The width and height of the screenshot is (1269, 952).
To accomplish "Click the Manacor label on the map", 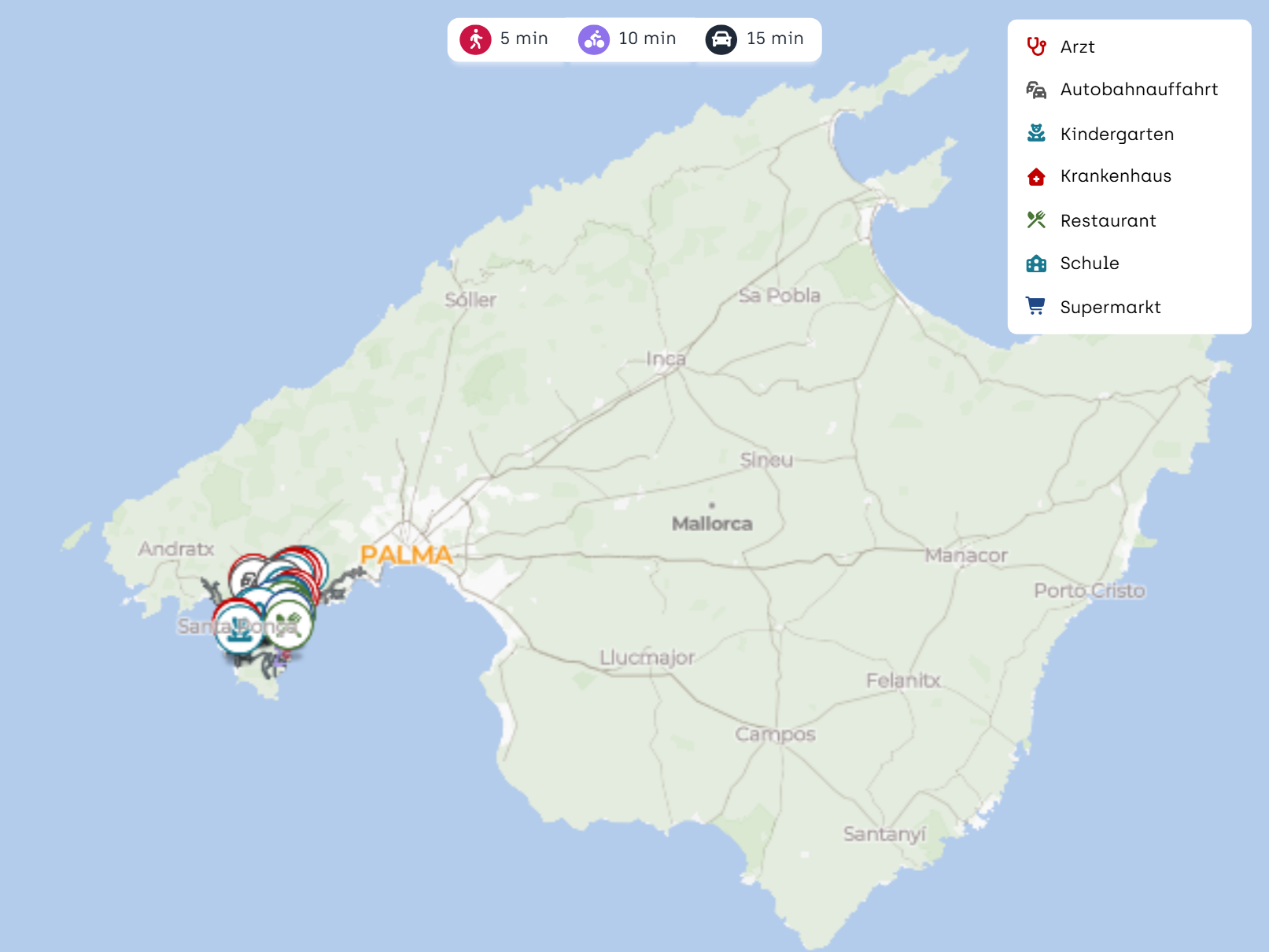I will [x=965, y=555].
